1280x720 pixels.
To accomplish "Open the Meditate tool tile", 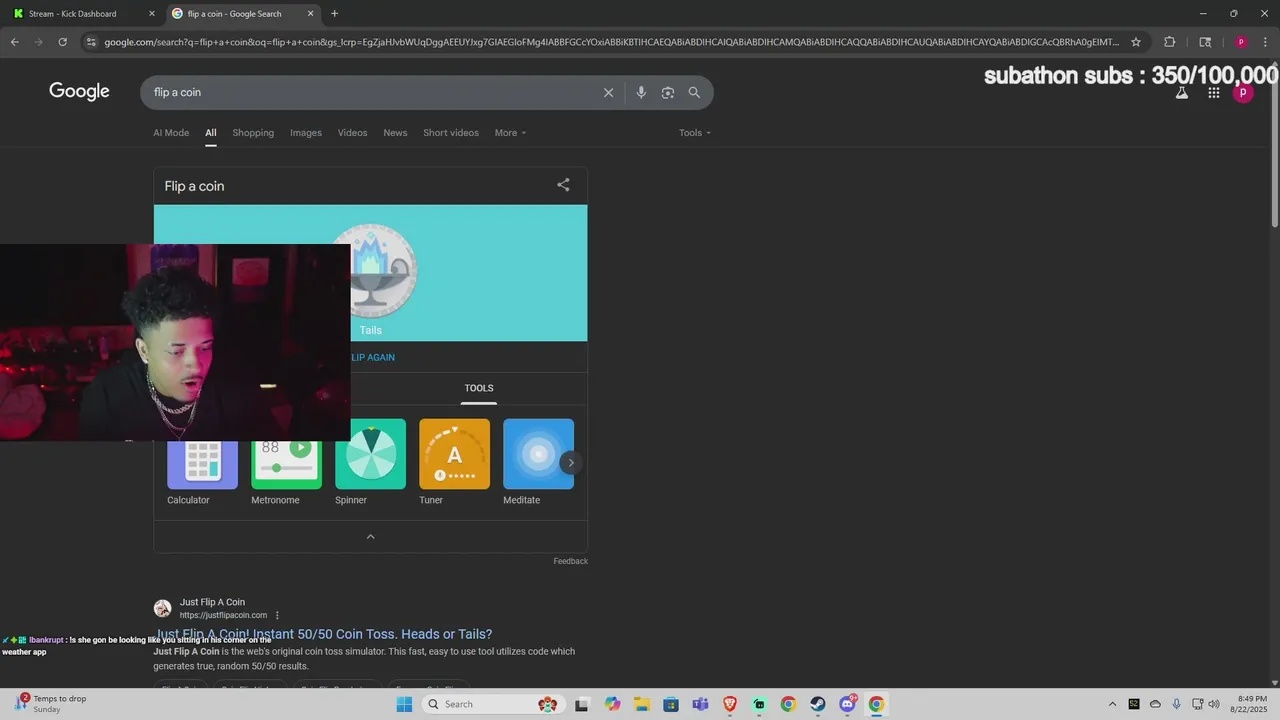I will (x=538, y=463).
